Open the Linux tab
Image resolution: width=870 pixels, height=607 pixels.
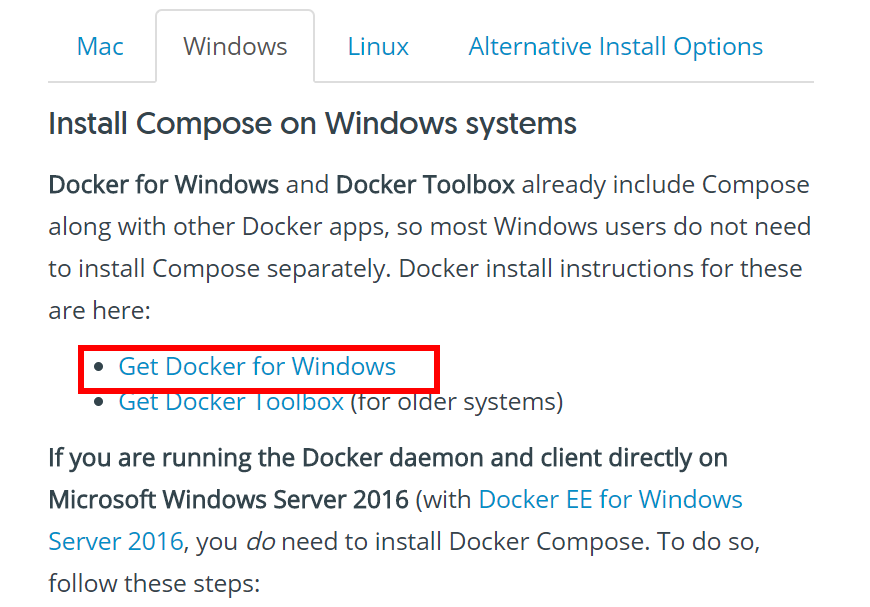378,47
